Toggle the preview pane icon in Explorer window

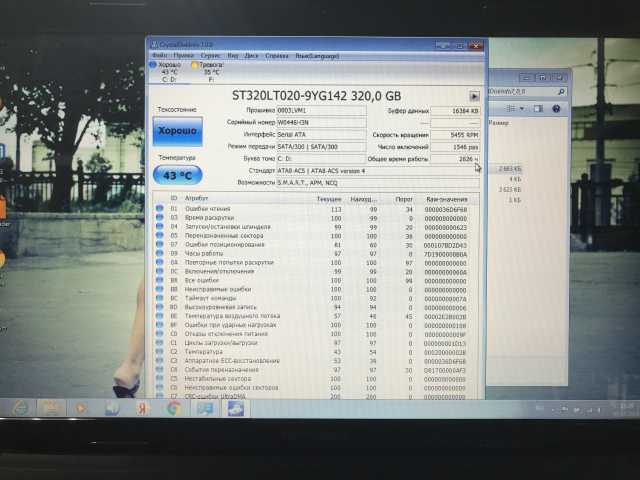click(x=538, y=109)
